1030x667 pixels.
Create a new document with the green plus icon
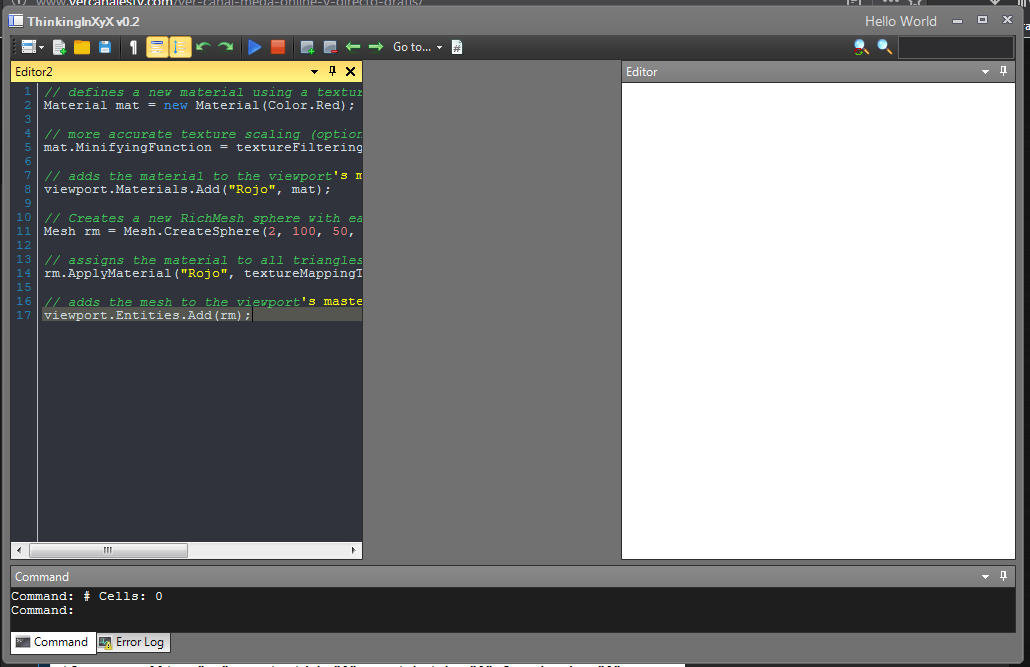click(x=59, y=46)
